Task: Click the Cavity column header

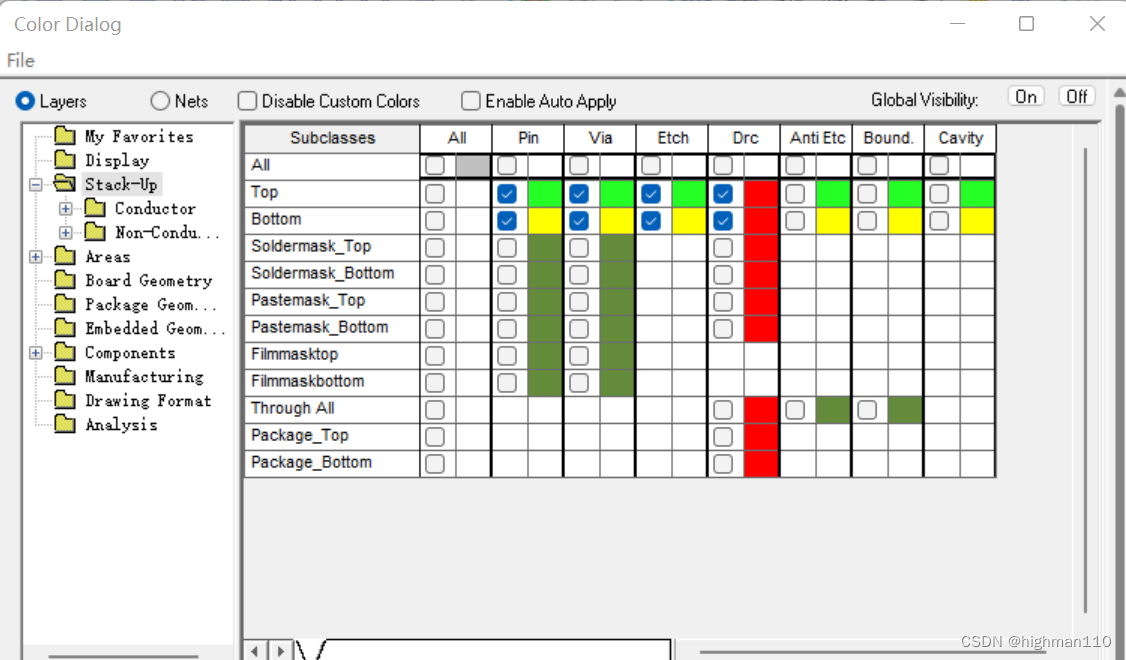Action: tap(960, 138)
